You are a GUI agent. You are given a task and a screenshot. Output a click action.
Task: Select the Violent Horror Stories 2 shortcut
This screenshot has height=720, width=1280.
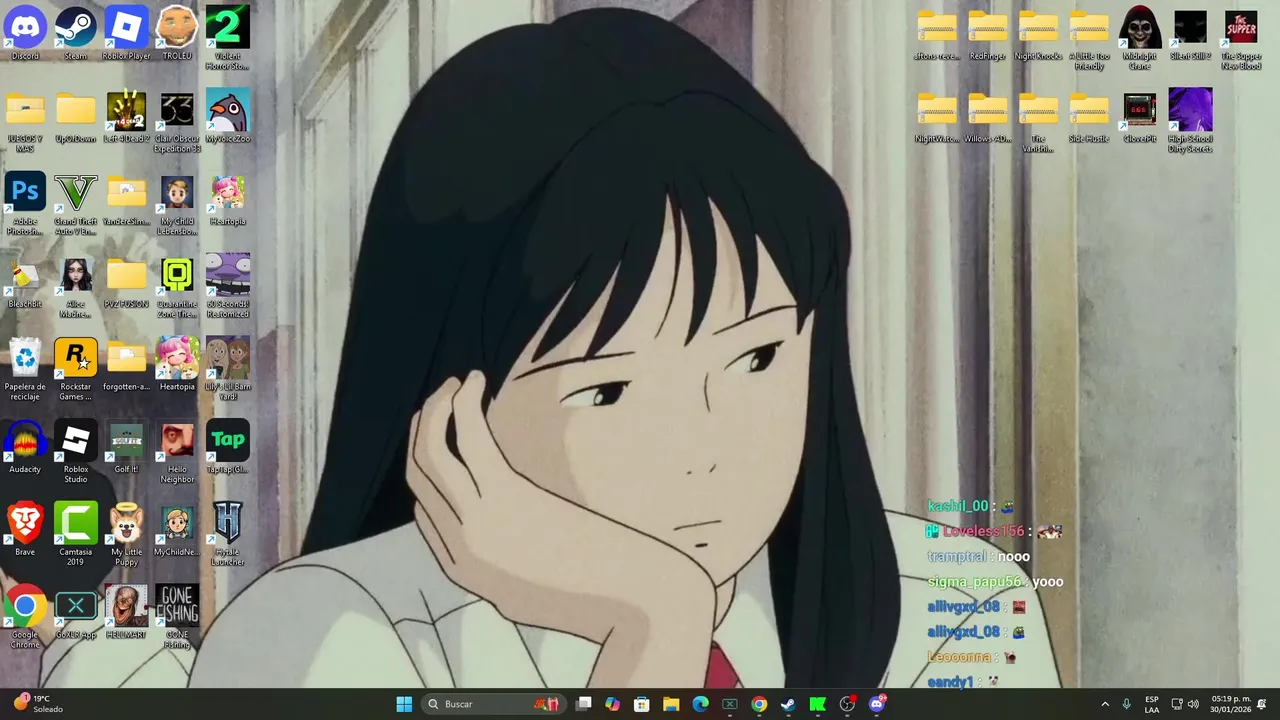[x=227, y=38]
